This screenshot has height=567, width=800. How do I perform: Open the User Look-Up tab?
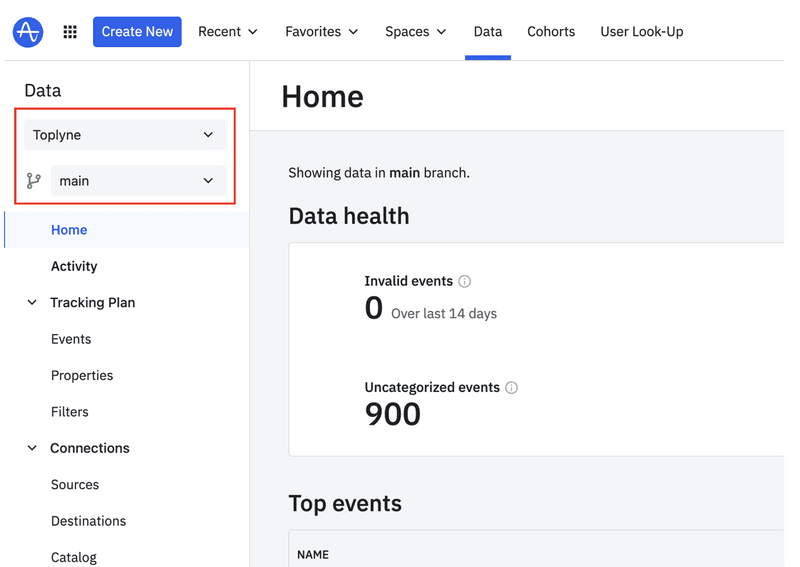click(641, 32)
